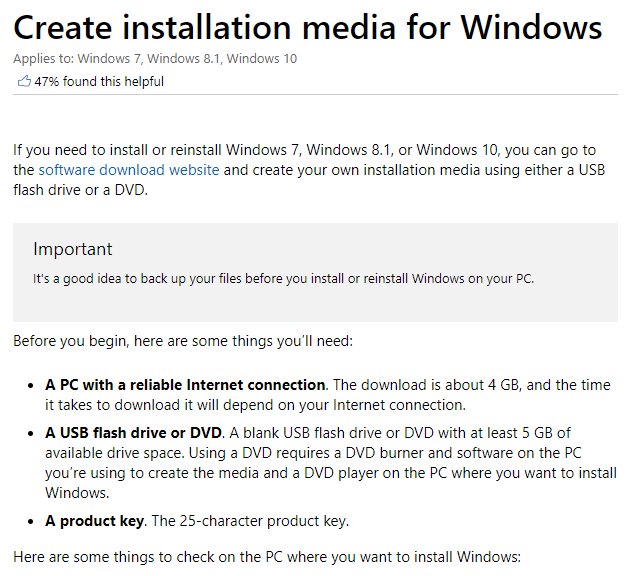Click the "Before you begin" sentence
Screen dimensions: 630x576
(183, 341)
